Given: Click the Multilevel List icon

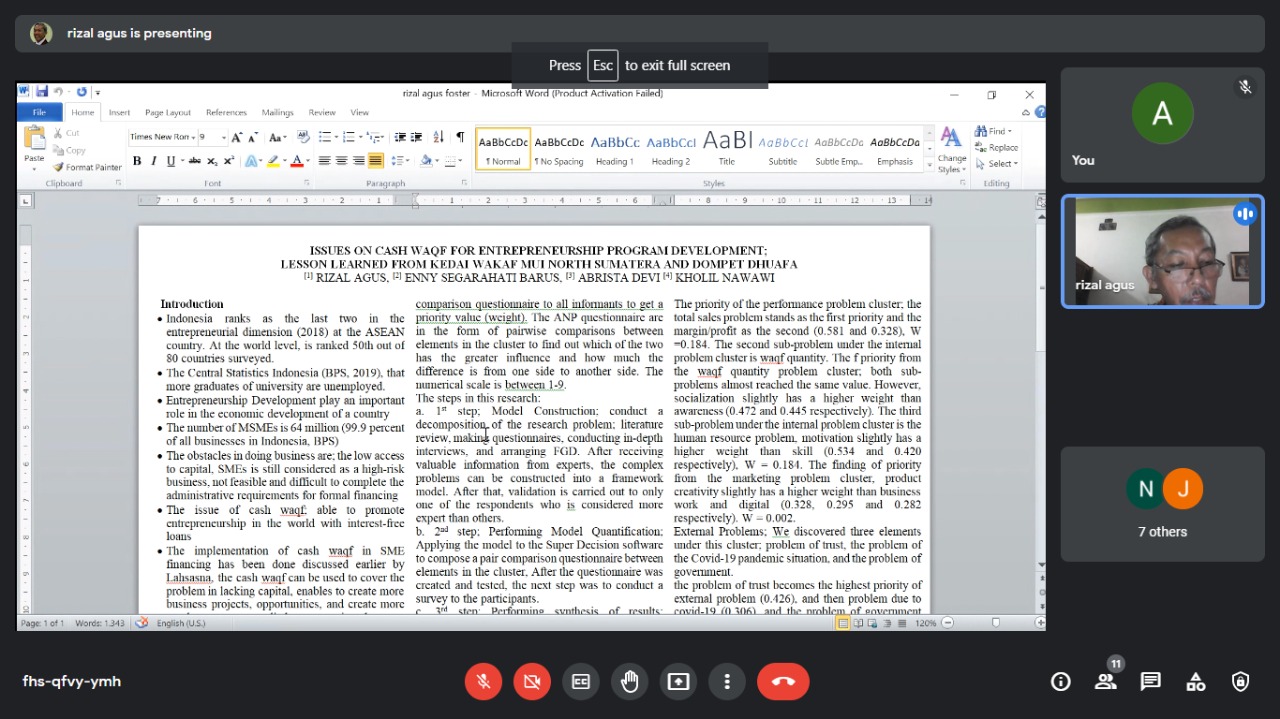Looking at the screenshot, I should click(375, 138).
